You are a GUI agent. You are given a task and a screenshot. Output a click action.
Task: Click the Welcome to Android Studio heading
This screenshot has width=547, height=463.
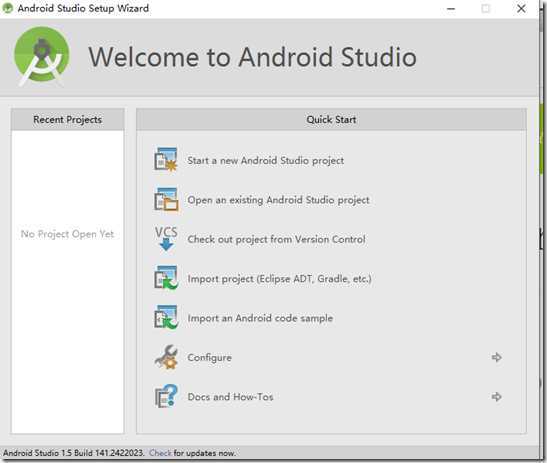point(252,57)
